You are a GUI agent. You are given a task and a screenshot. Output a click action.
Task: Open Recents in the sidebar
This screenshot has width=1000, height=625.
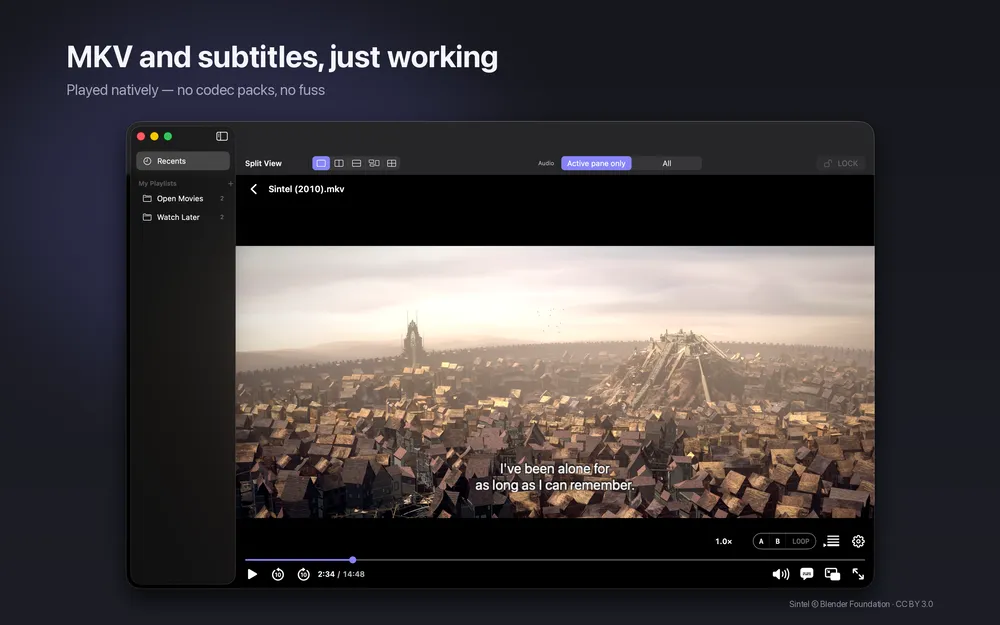pyautogui.click(x=183, y=161)
